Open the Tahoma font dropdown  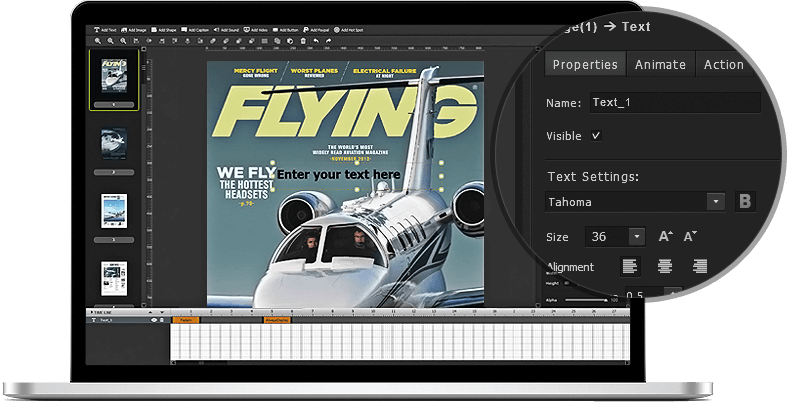[x=716, y=202]
